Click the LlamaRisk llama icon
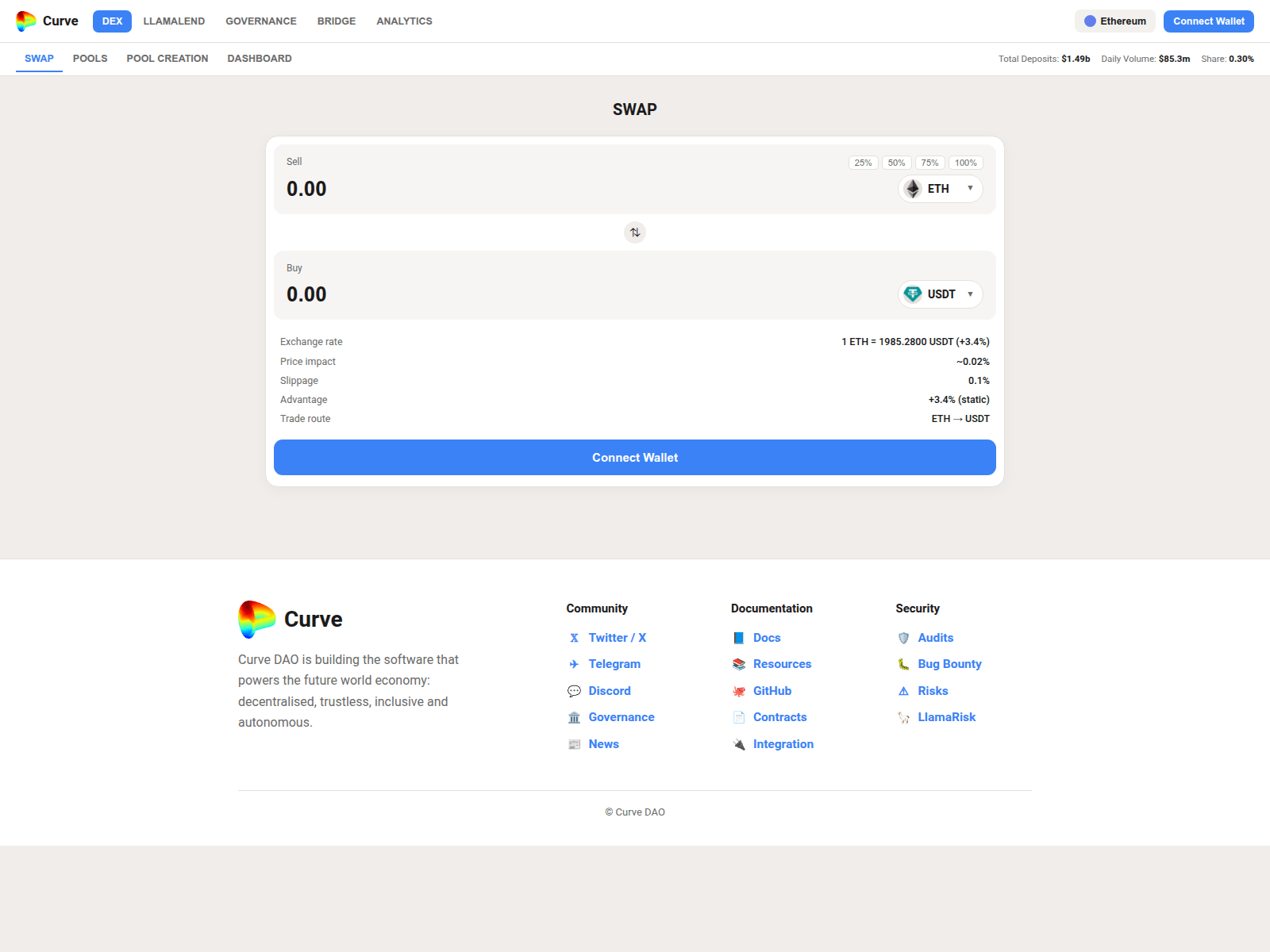1270x952 pixels. (x=903, y=717)
